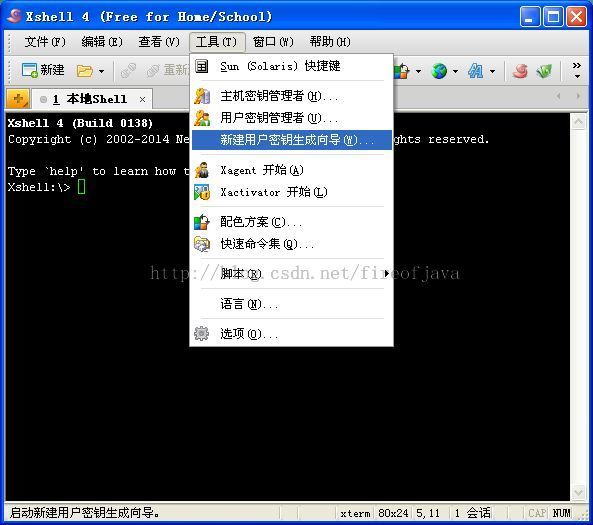Open 语言(N) from the menu

[x=291, y=304]
